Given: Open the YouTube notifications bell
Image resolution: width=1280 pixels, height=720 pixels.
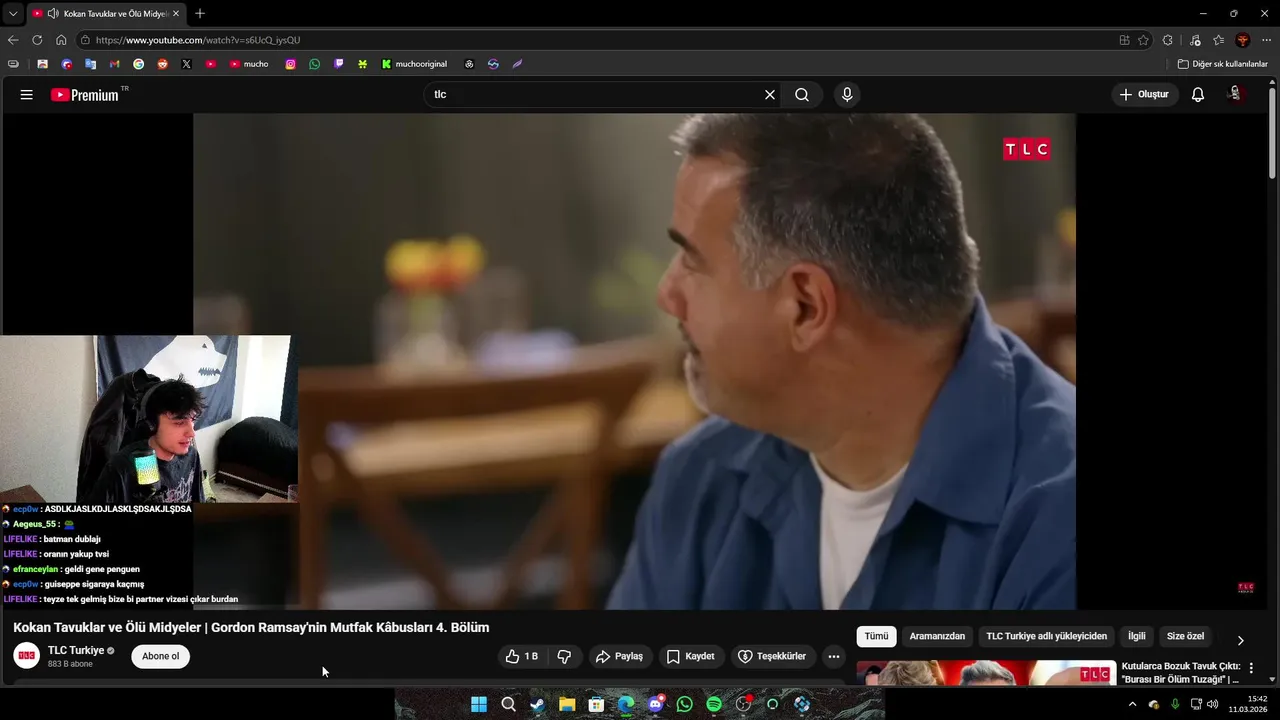Looking at the screenshot, I should click(x=1198, y=95).
